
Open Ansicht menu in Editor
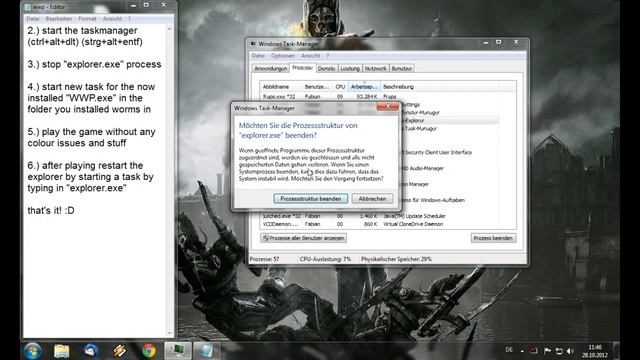(x=112, y=19)
